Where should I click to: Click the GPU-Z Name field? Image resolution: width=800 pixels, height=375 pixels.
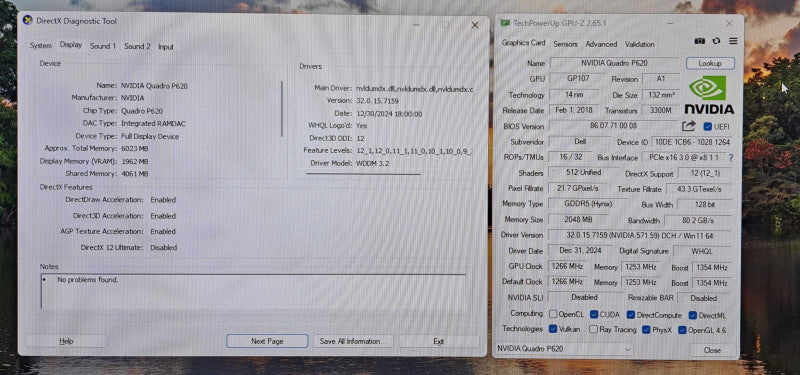[614, 63]
